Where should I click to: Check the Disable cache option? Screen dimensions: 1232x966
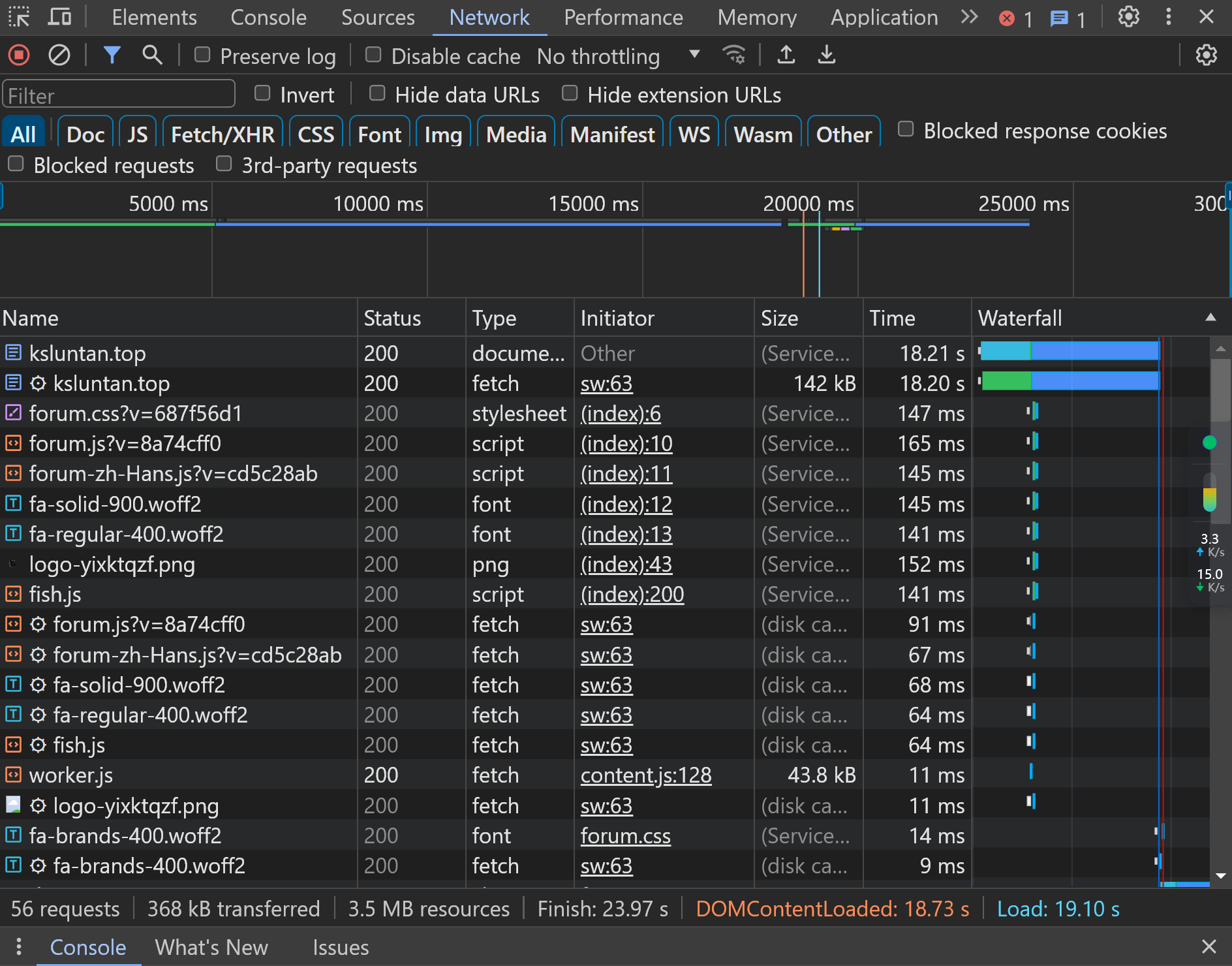[373, 55]
